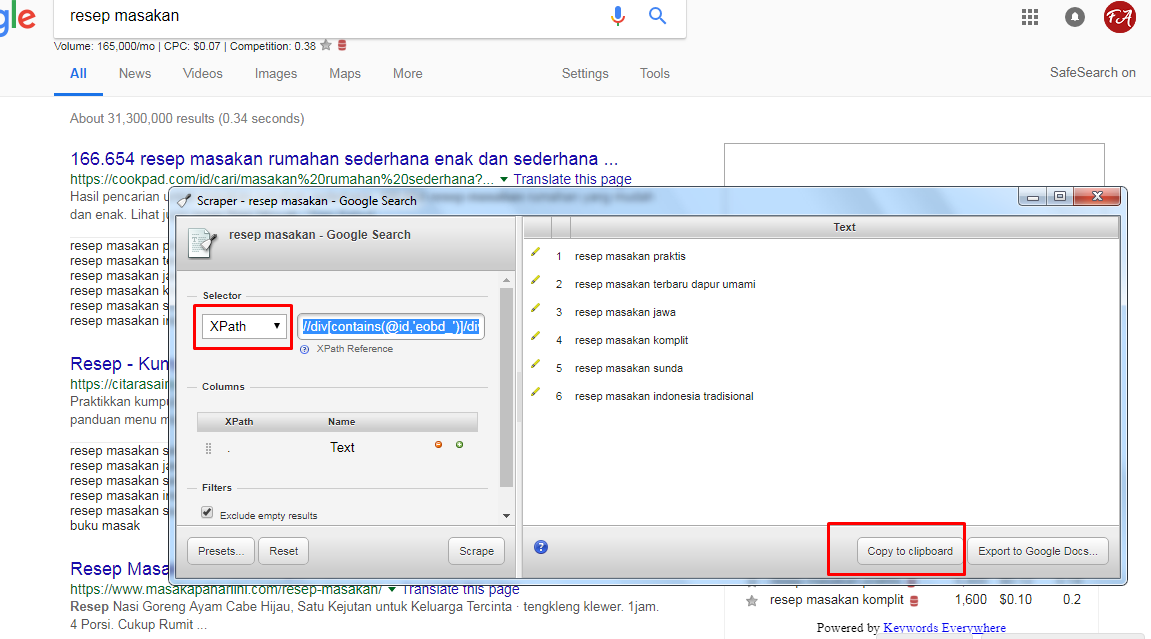Select row resep masakan indonesia tradisional
The width and height of the screenshot is (1151, 639).
point(821,395)
